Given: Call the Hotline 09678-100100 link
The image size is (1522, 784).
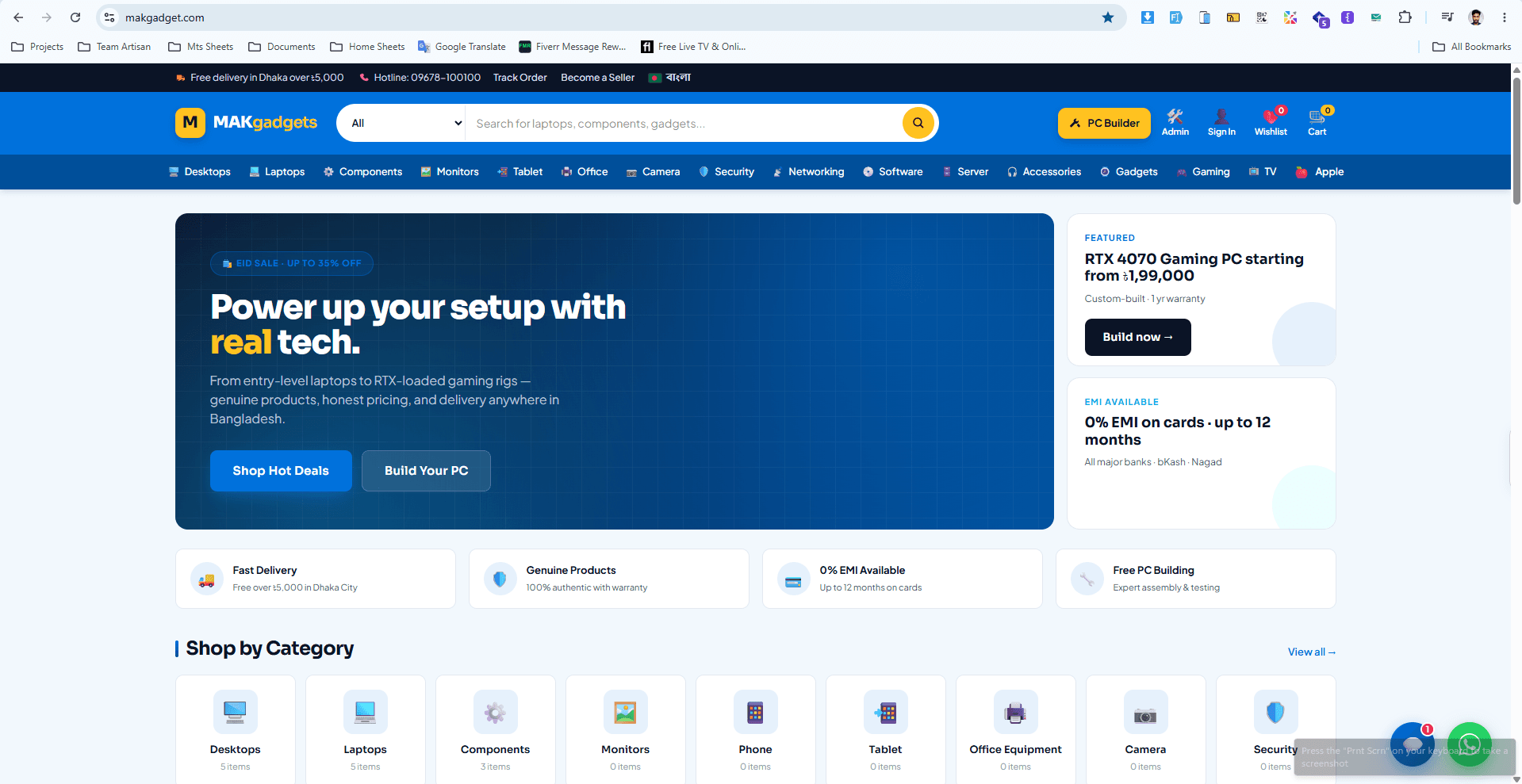Looking at the screenshot, I should 420,78.
